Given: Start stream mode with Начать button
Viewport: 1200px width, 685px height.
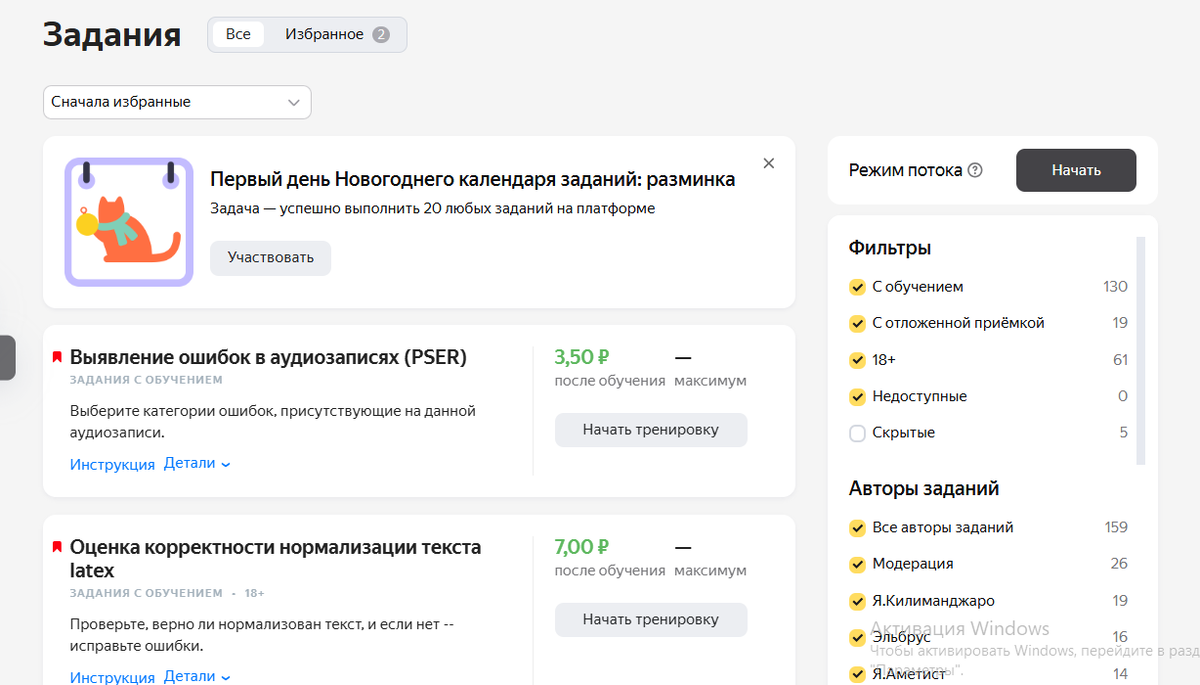Looking at the screenshot, I should click(1076, 170).
